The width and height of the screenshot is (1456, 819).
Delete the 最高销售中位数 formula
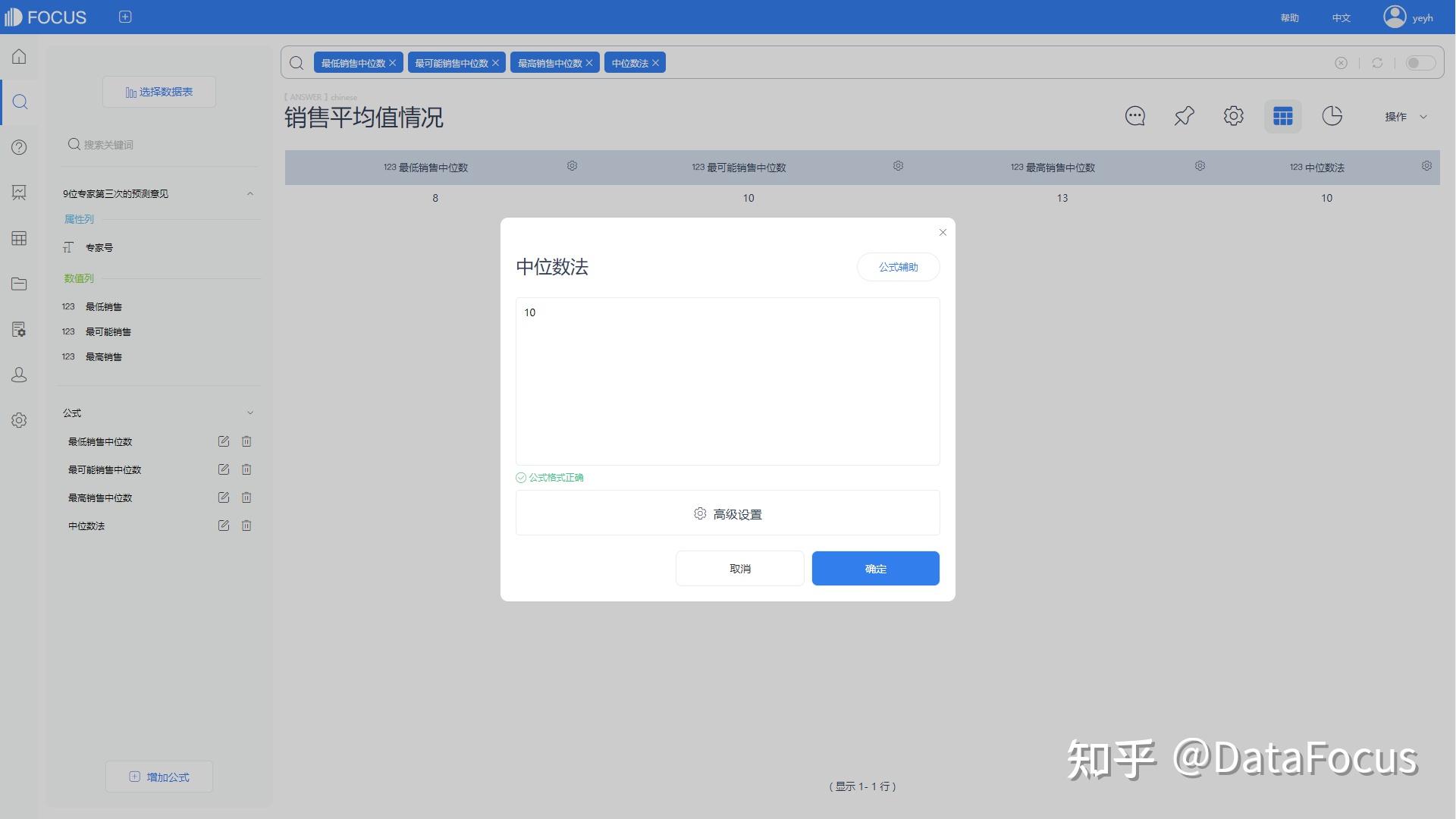click(246, 497)
